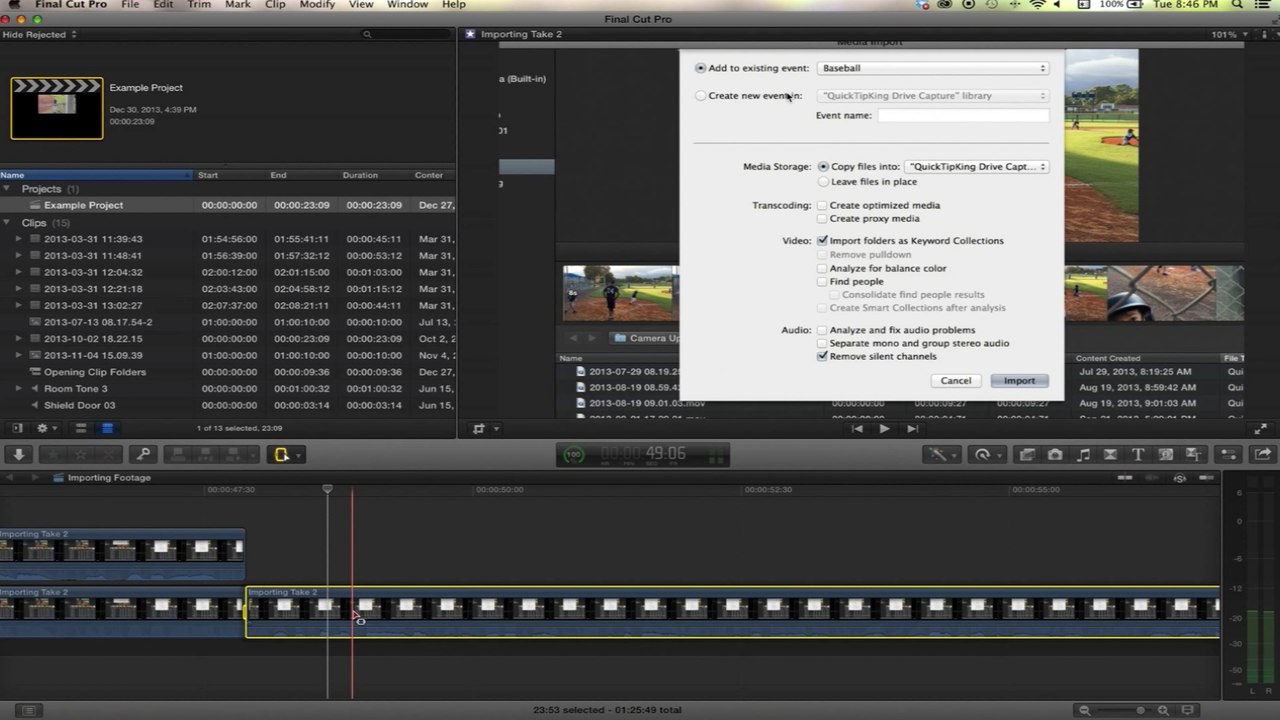1280x720 pixels.
Task: Show the Transitions browser icon
Action: [1110, 454]
